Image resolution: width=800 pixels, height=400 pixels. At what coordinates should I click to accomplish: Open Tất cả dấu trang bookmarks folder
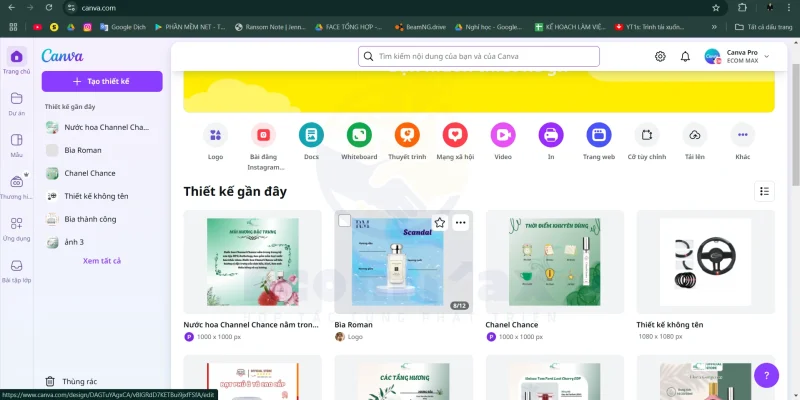coord(763,27)
